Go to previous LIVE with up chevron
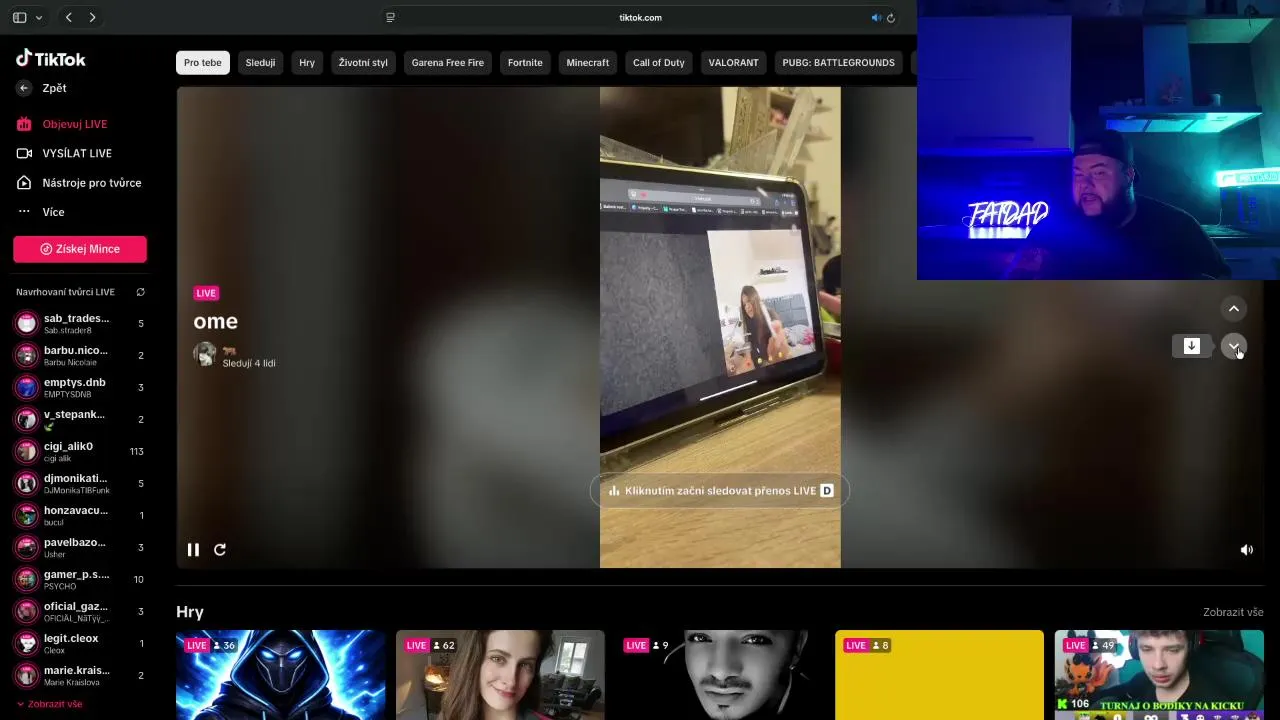This screenshot has height=720, width=1280. (x=1234, y=309)
